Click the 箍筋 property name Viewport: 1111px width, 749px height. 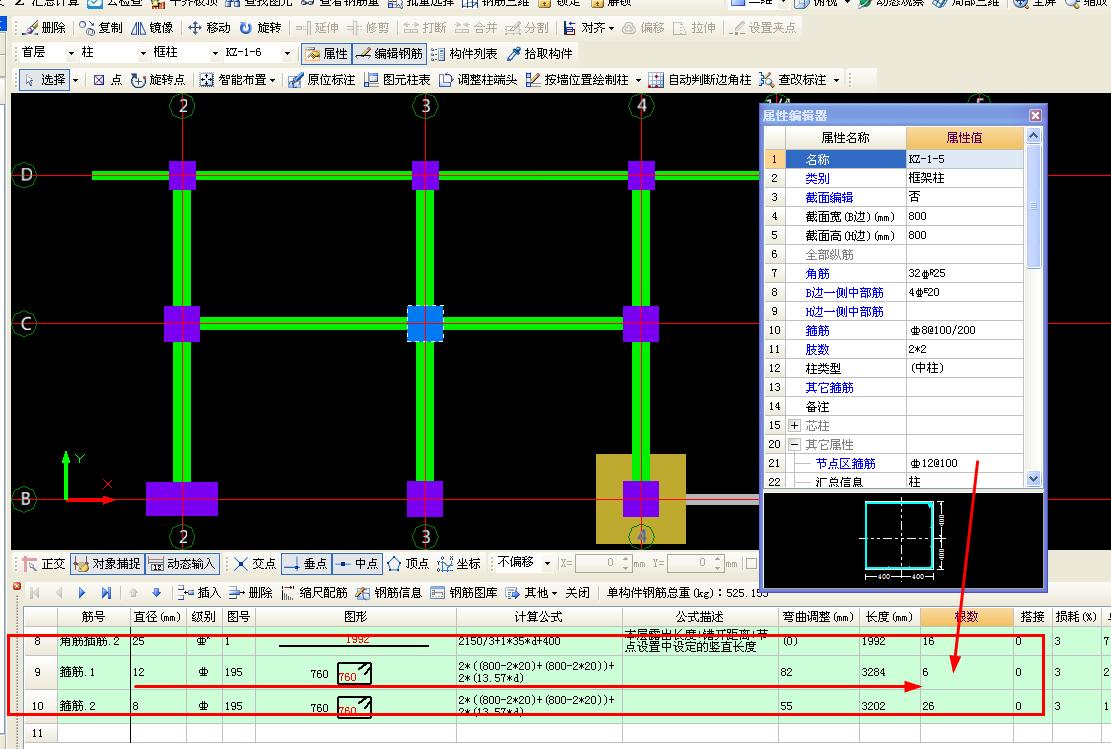pyautogui.click(x=817, y=330)
